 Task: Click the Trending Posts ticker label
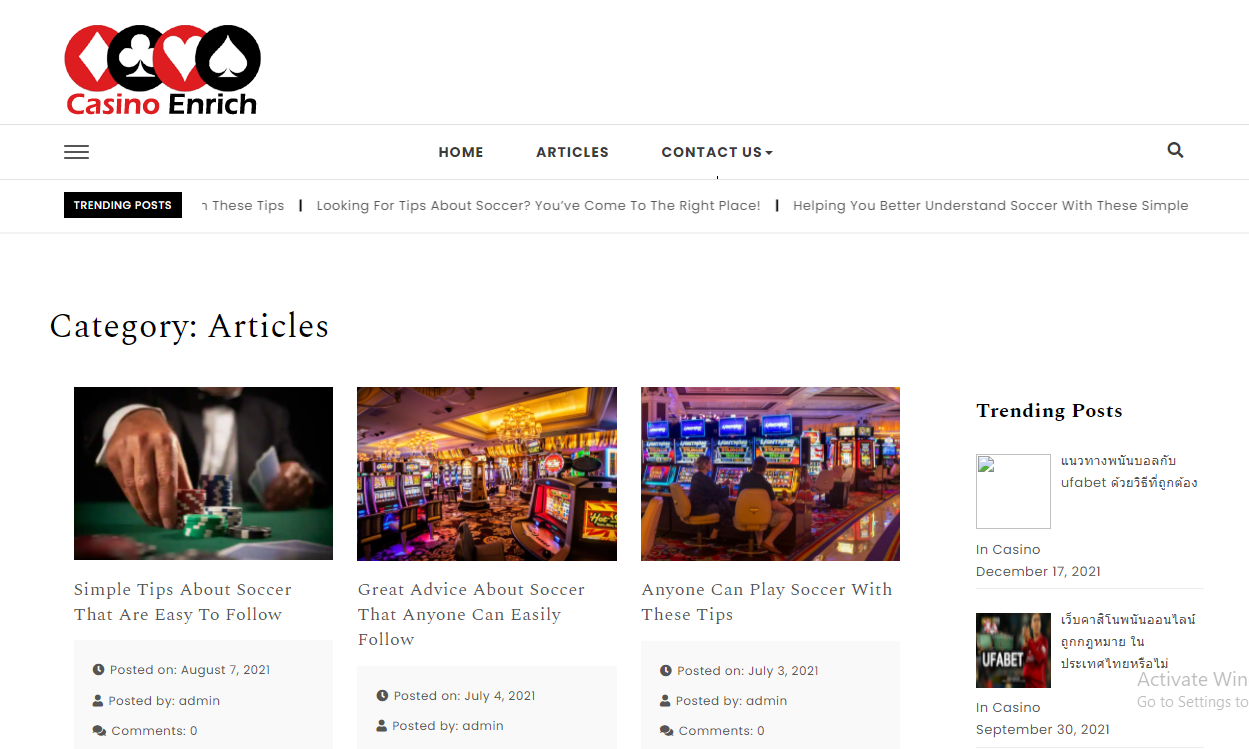tap(123, 205)
